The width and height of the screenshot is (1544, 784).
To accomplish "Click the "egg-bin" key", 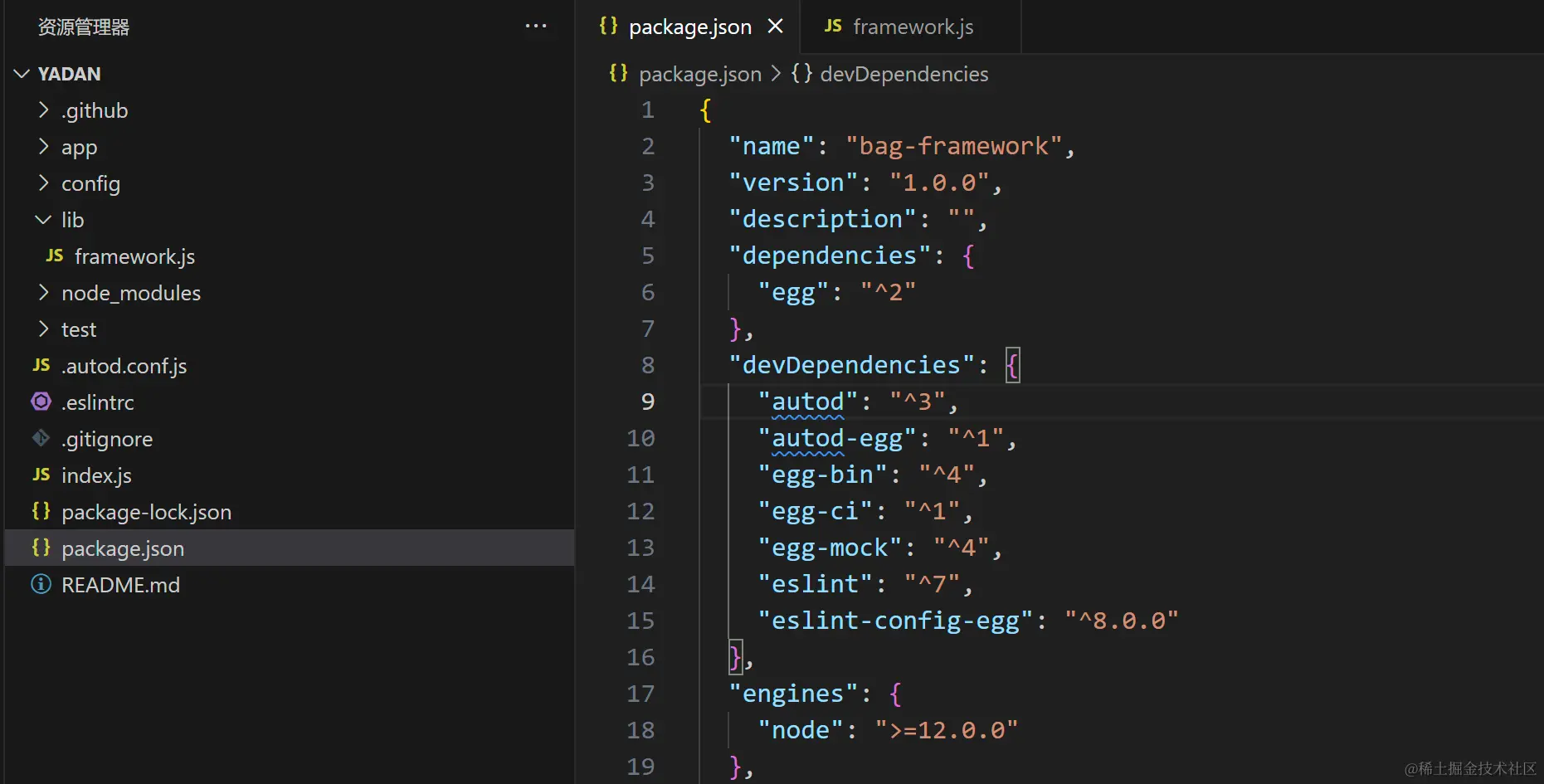I will (822, 475).
